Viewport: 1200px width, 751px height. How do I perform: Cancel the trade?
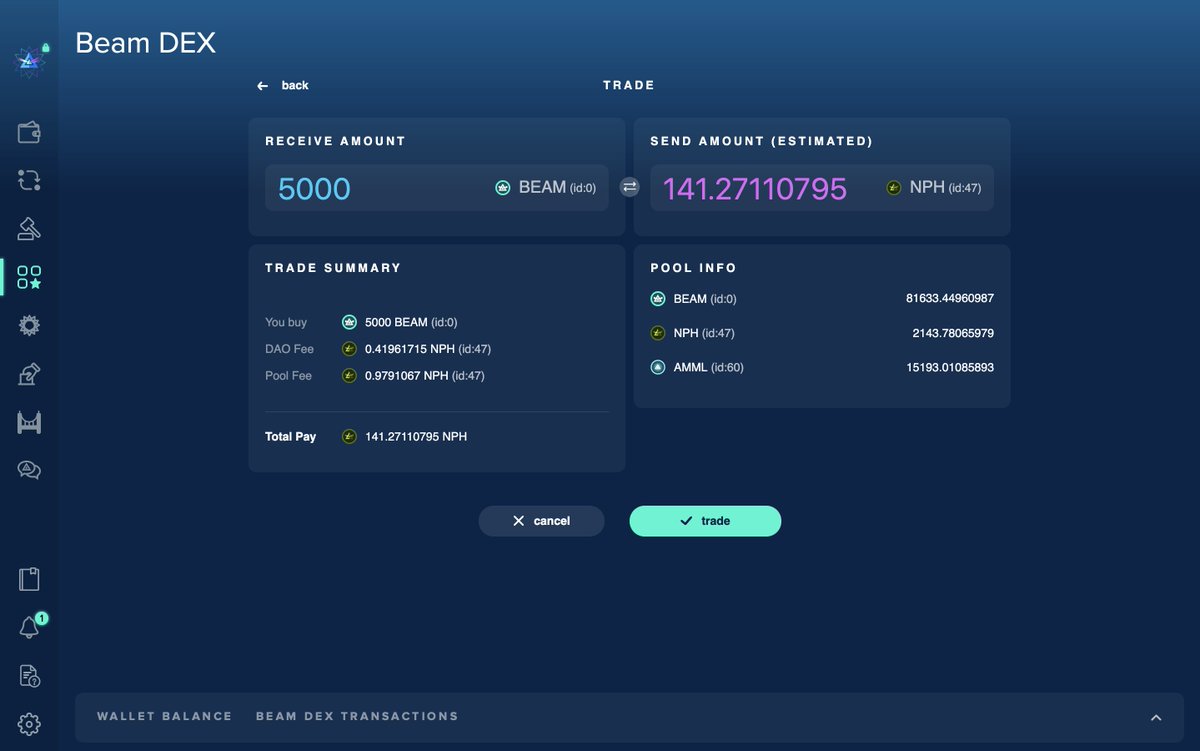point(541,521)
